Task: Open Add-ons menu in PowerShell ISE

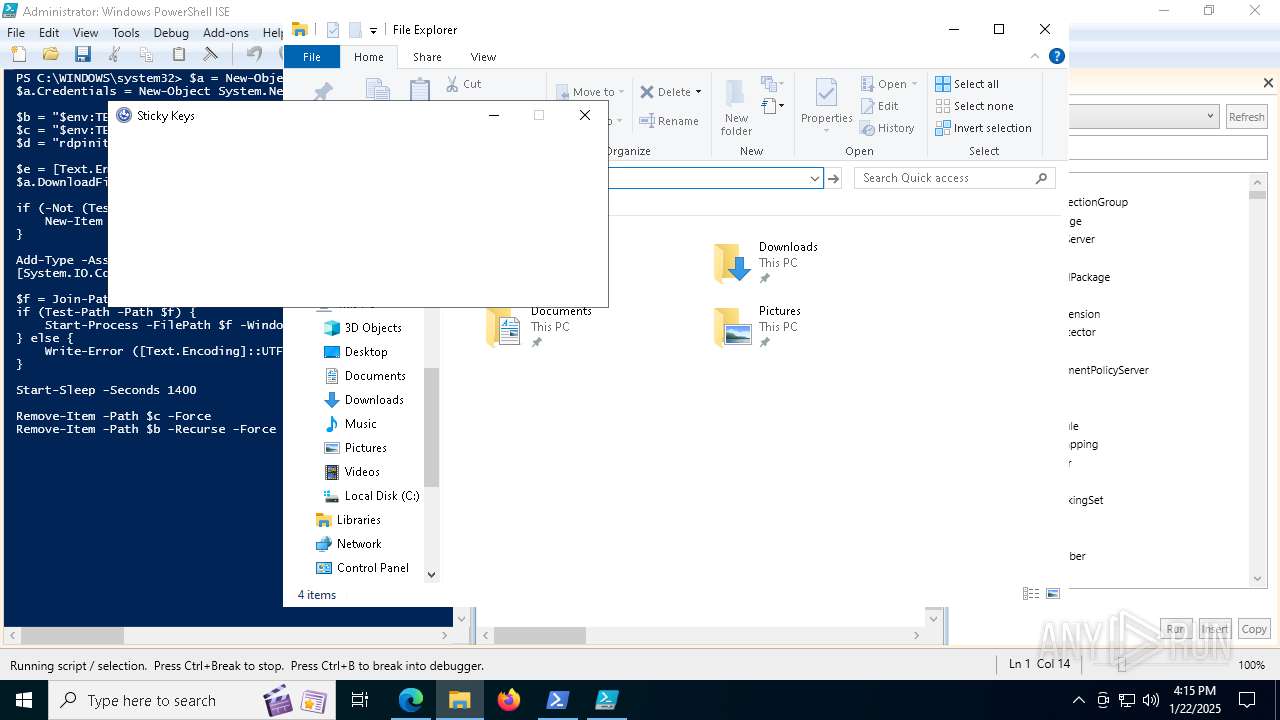Action: pos(226,33)
